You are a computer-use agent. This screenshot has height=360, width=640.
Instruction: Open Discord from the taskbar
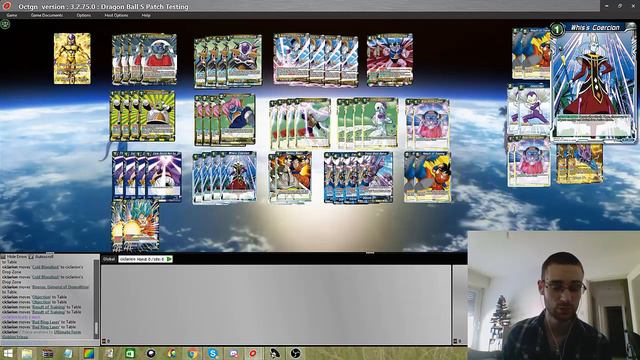click(233, 353)
